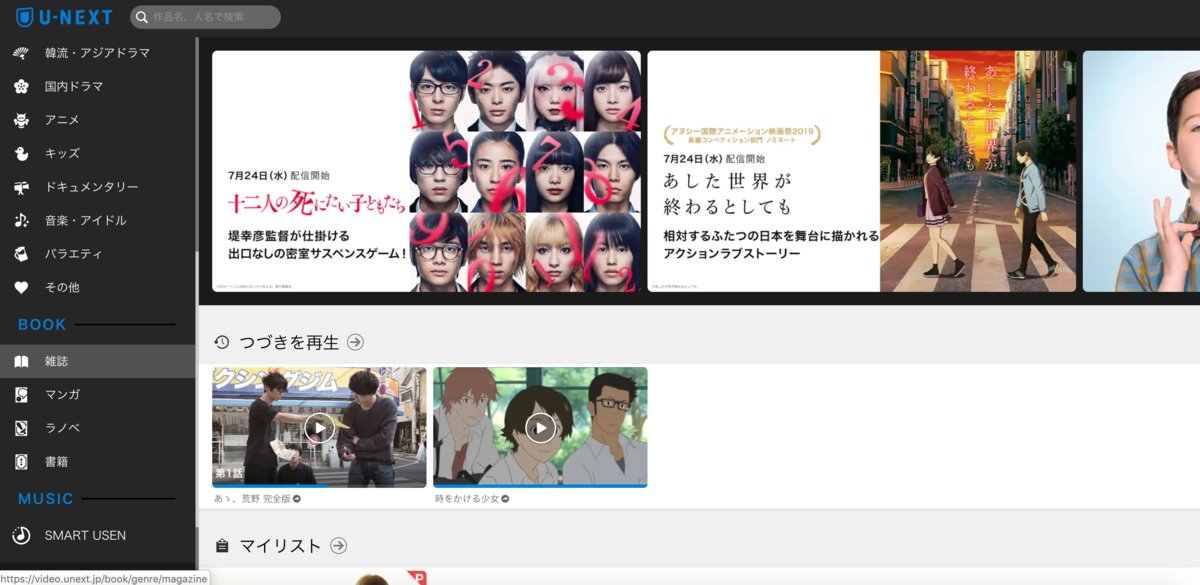Click the BOOK section header

pos(42,325)
